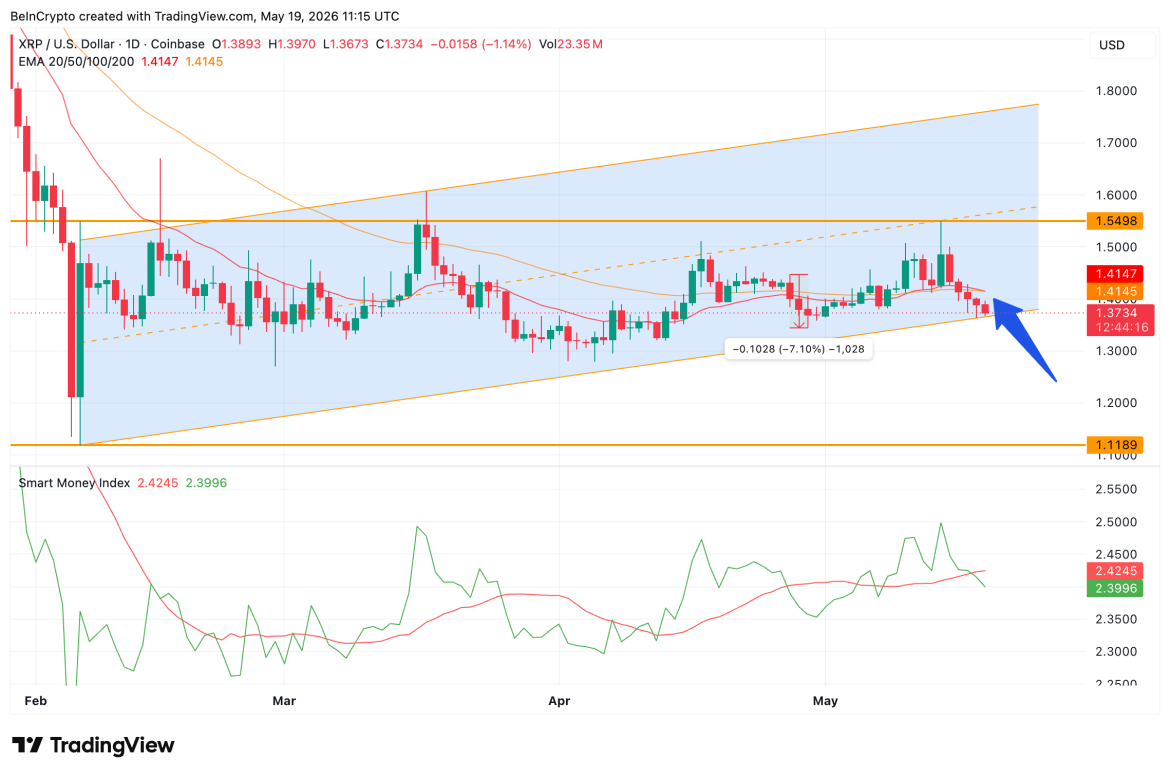The width and height of the screenshot is (1170, 776).
Task: Click the Feb date label on time axis
Action: coord(36,701)
